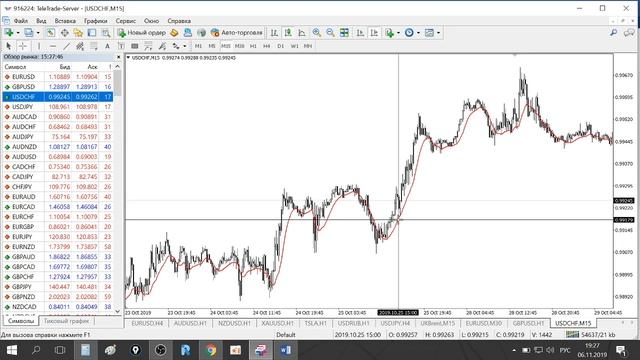Expand the templates dropdown arrow
The image size is (640, 360).
[x=438, y=33]
